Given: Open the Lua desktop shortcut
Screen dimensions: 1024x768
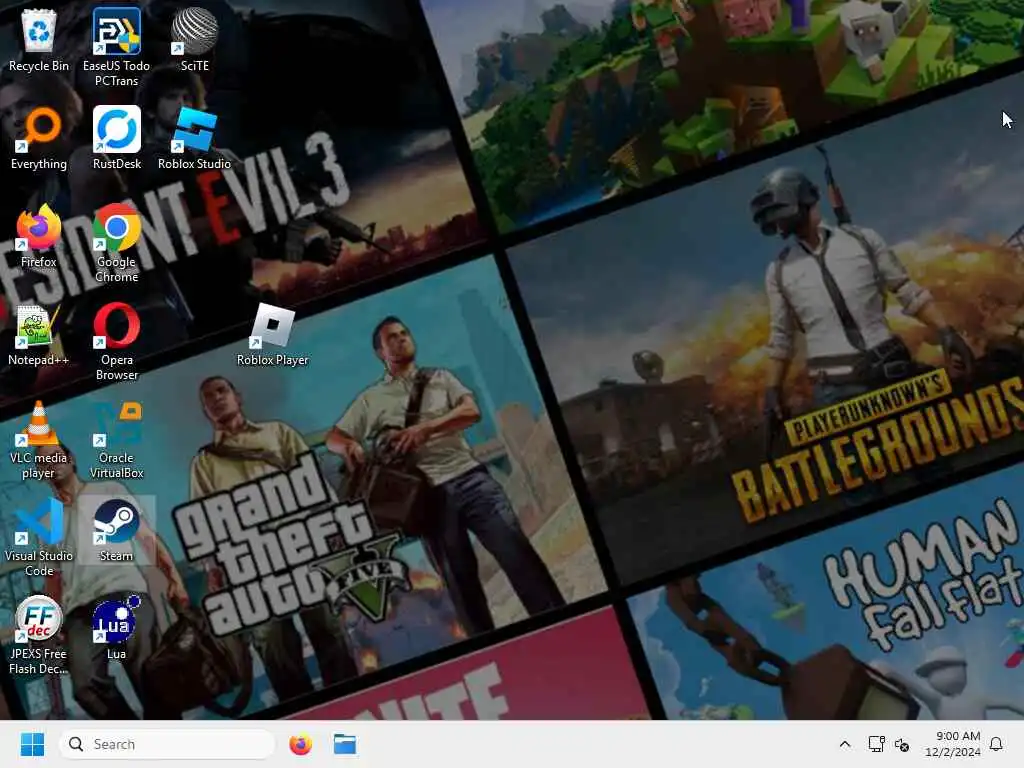Looking at the screenshot, I should (x=116, y=628).
